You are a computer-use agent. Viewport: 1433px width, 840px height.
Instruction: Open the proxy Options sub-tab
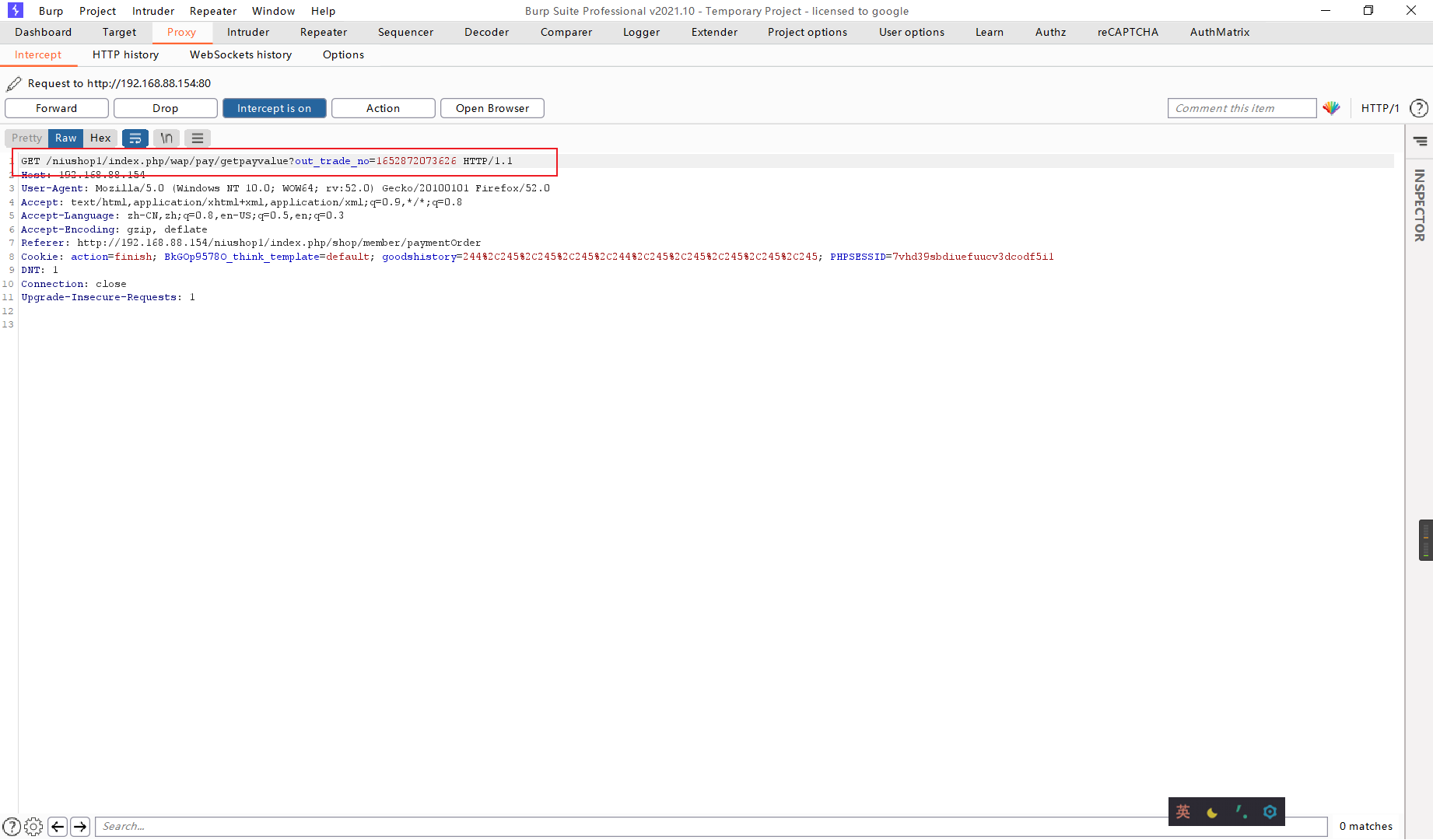coord(344,54)
